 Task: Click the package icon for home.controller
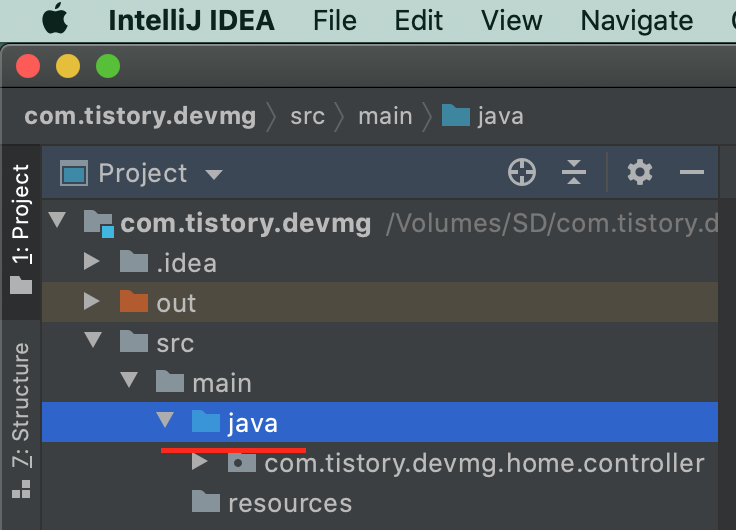[x=242, y=461]
